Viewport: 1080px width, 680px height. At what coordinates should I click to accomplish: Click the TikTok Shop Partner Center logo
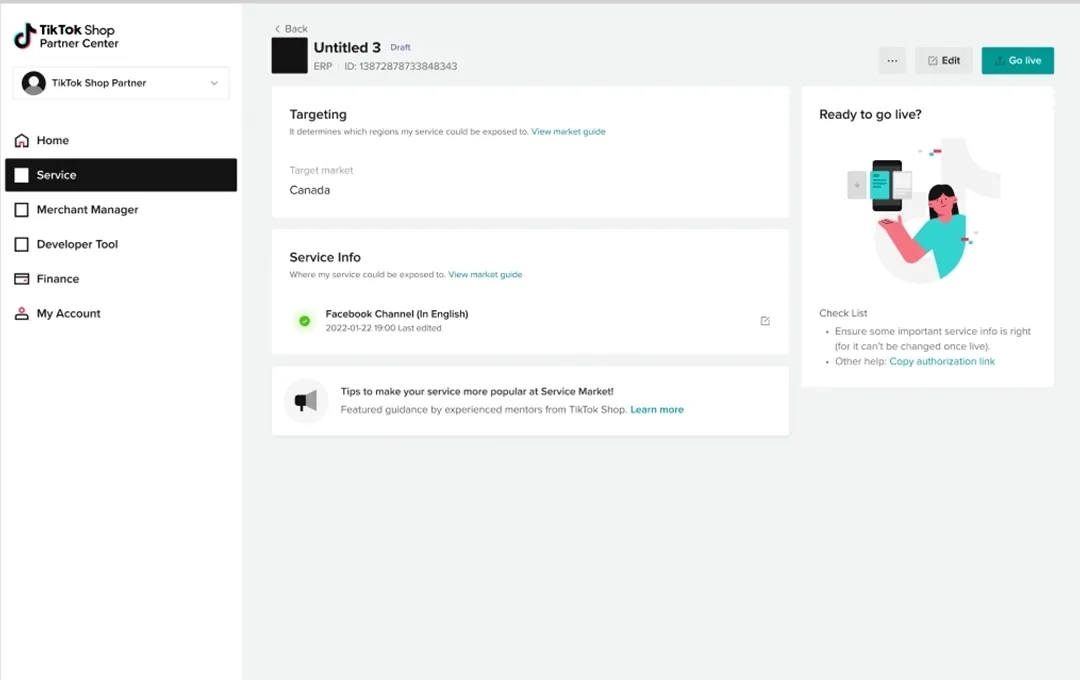tap(66, 37)
